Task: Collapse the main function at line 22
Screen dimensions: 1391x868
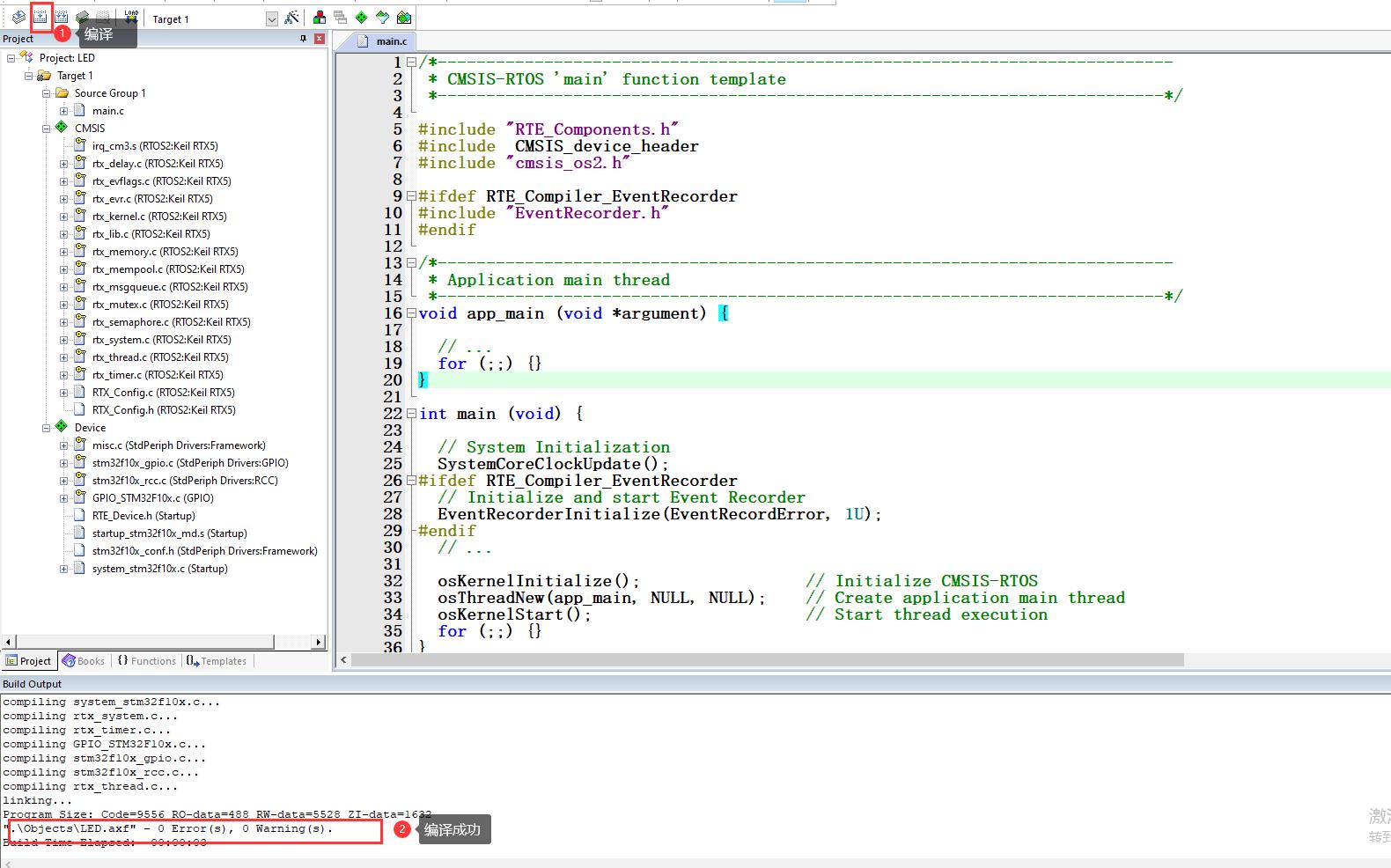Action: [411, 414]
